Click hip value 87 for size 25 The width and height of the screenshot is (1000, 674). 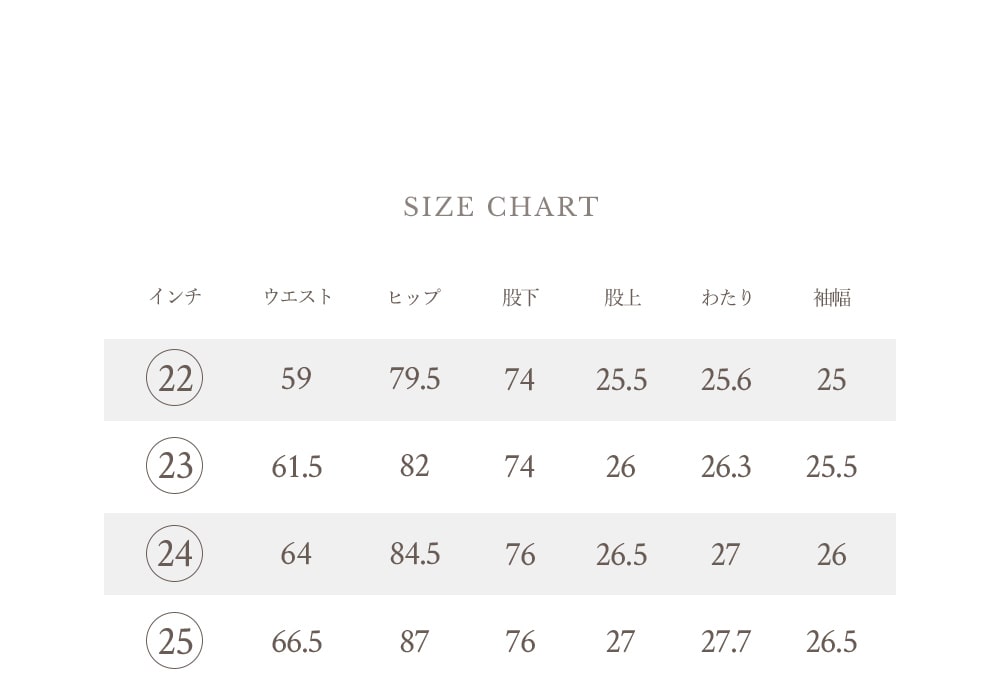tap(415, 642)
